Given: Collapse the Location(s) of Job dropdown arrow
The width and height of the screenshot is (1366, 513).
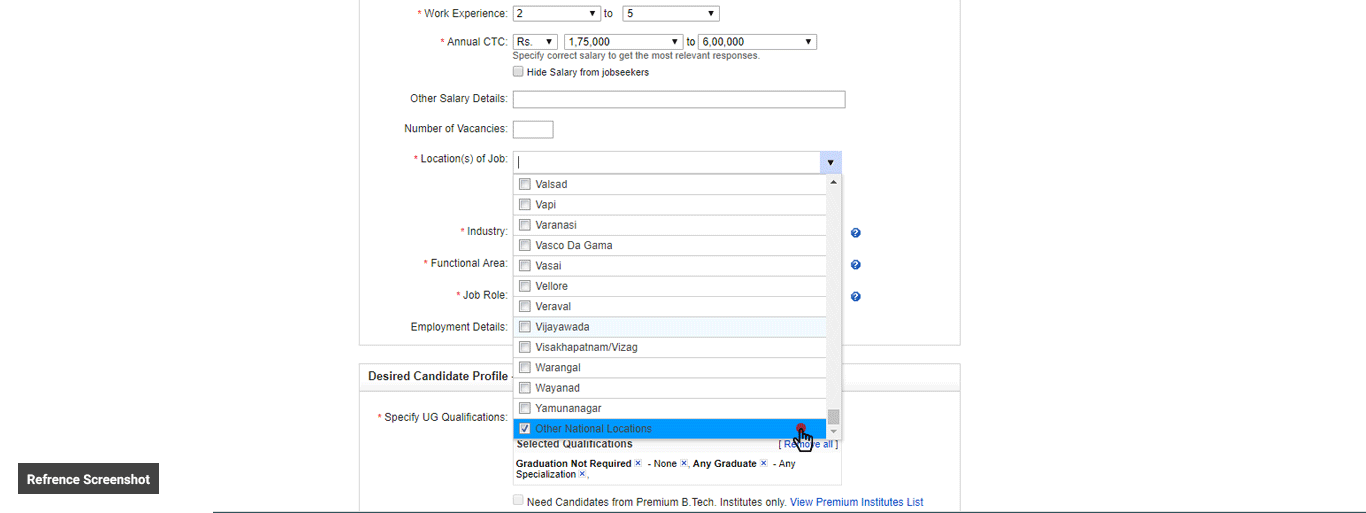Looking at the screenshot, I should (829, 162).
